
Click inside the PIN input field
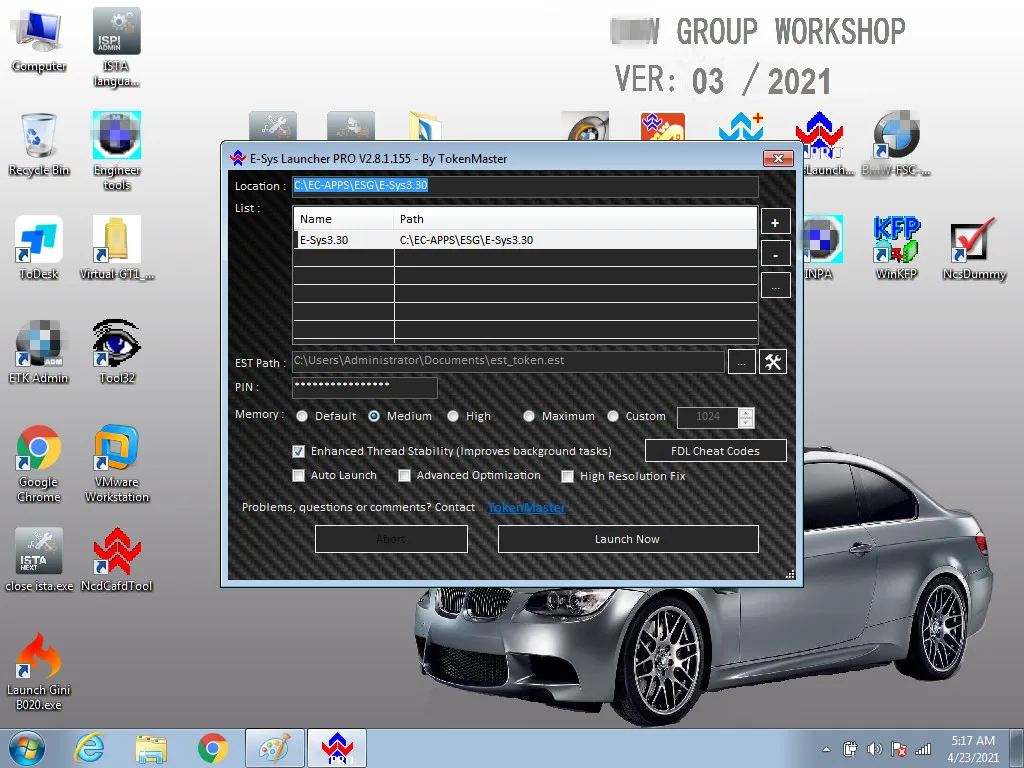[364, 387]
